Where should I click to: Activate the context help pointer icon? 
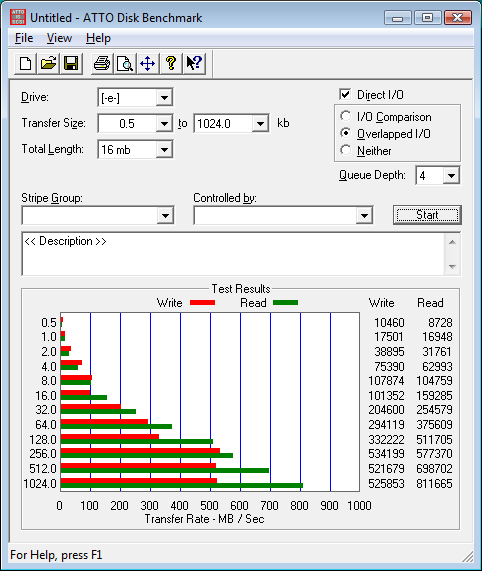(194, 64)
